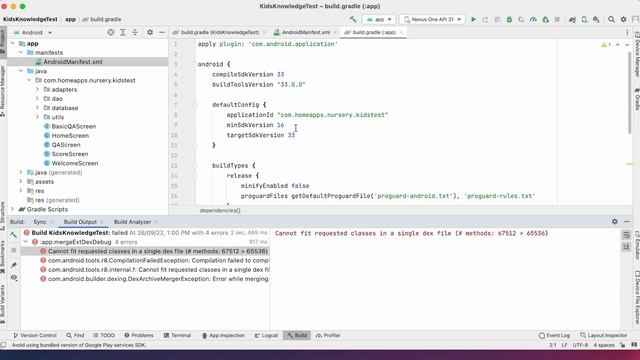This screenshot has width=640, height=360.
Task: Open the app run configuration dropdown
Action: [x=379, y=19]
